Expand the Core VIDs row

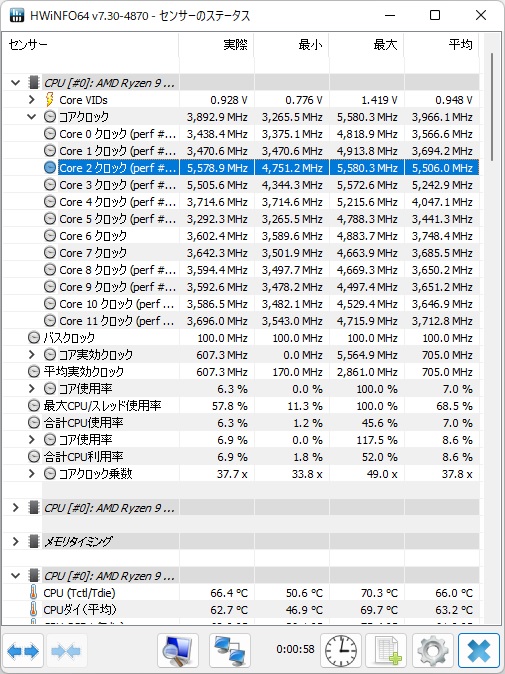coord(31,100)
